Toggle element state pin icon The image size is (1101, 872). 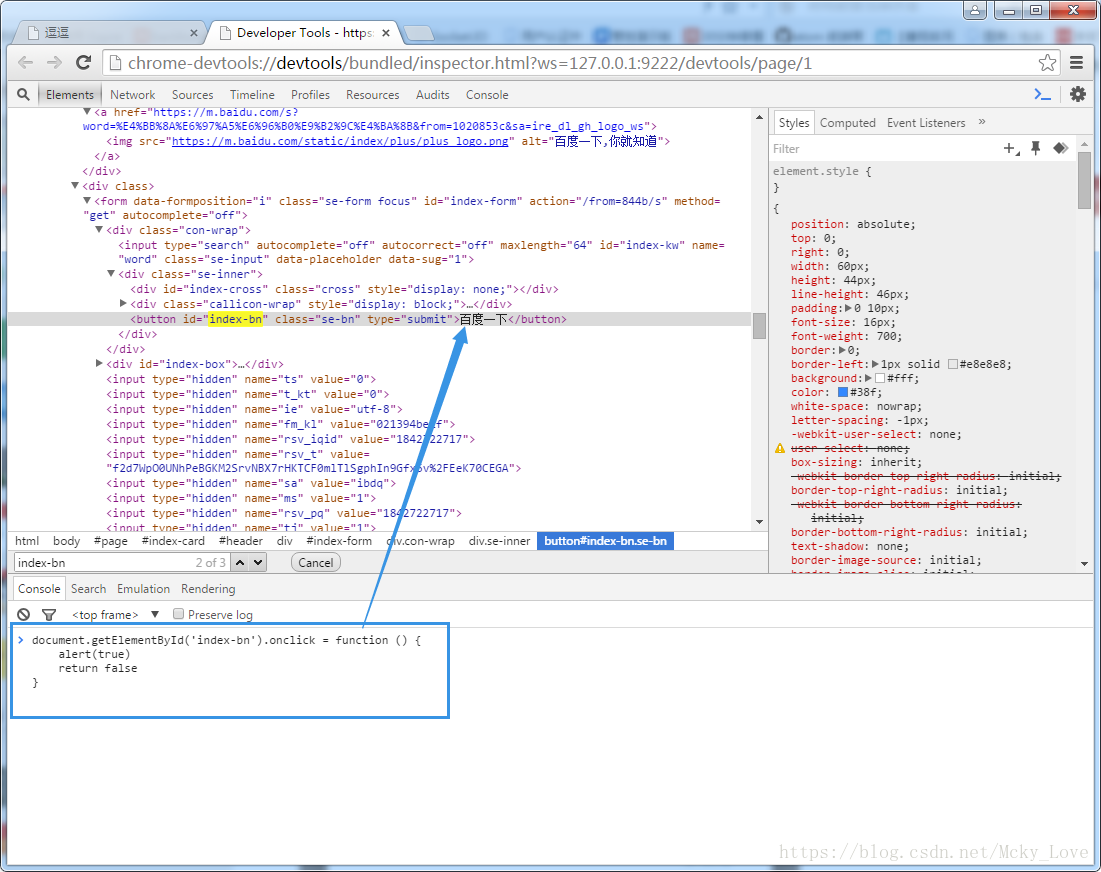1036,148
